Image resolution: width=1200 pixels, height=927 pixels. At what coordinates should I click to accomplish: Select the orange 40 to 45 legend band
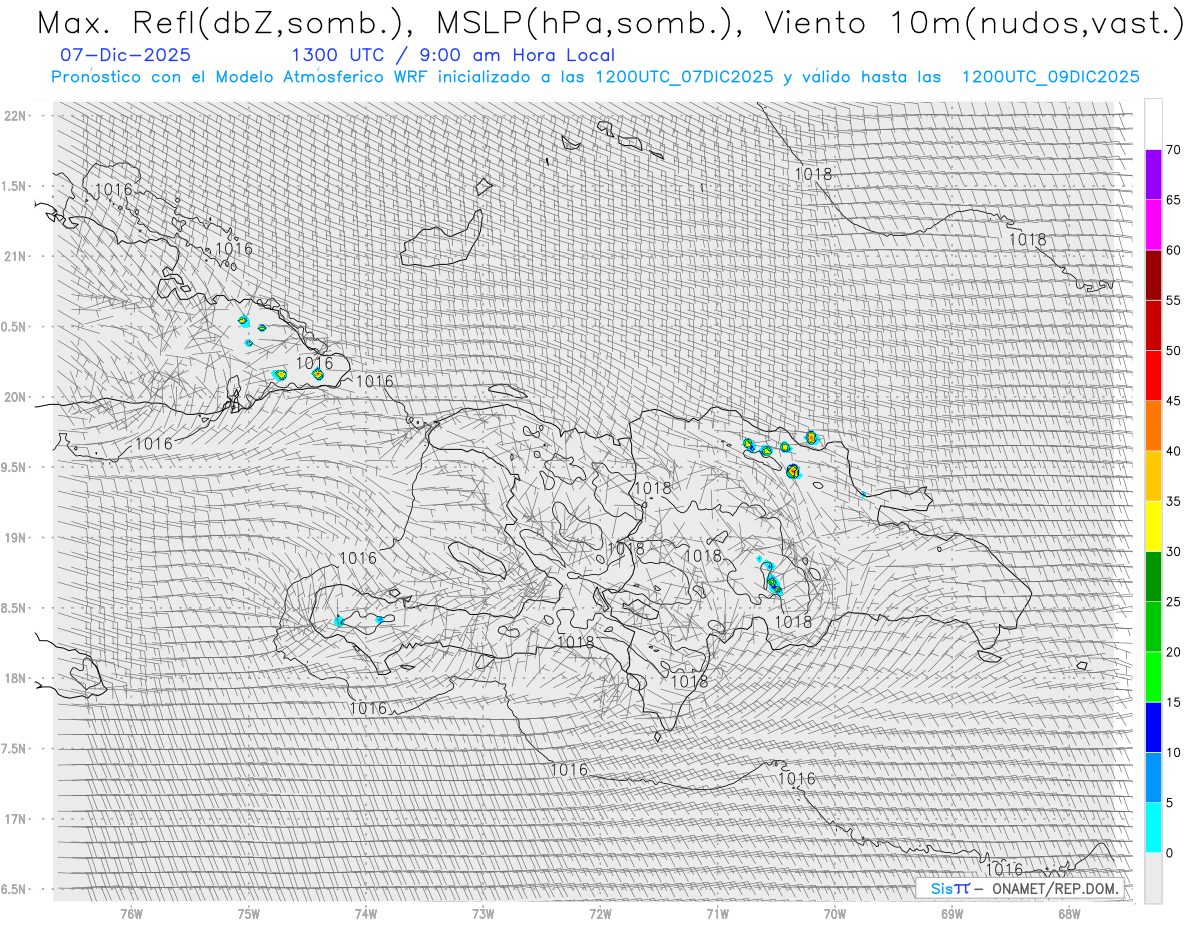(x=1153, y=426)
